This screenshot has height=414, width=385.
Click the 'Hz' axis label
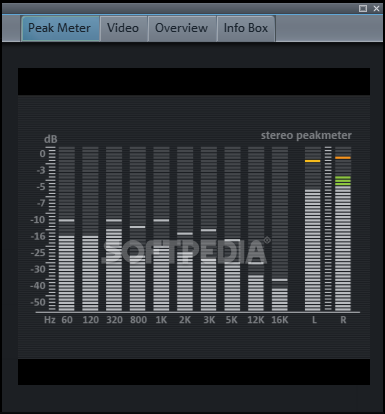tap(50, 320)
